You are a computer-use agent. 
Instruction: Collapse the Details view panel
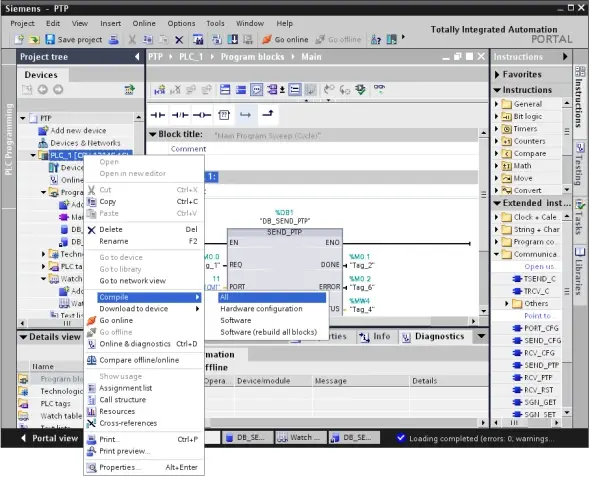(x=23, y=337)
